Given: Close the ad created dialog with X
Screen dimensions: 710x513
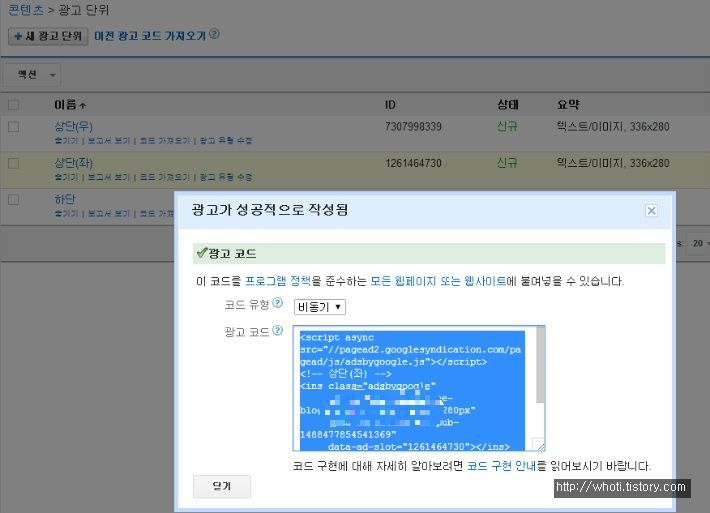Looking at the screenshot, I should coord(651,211).
